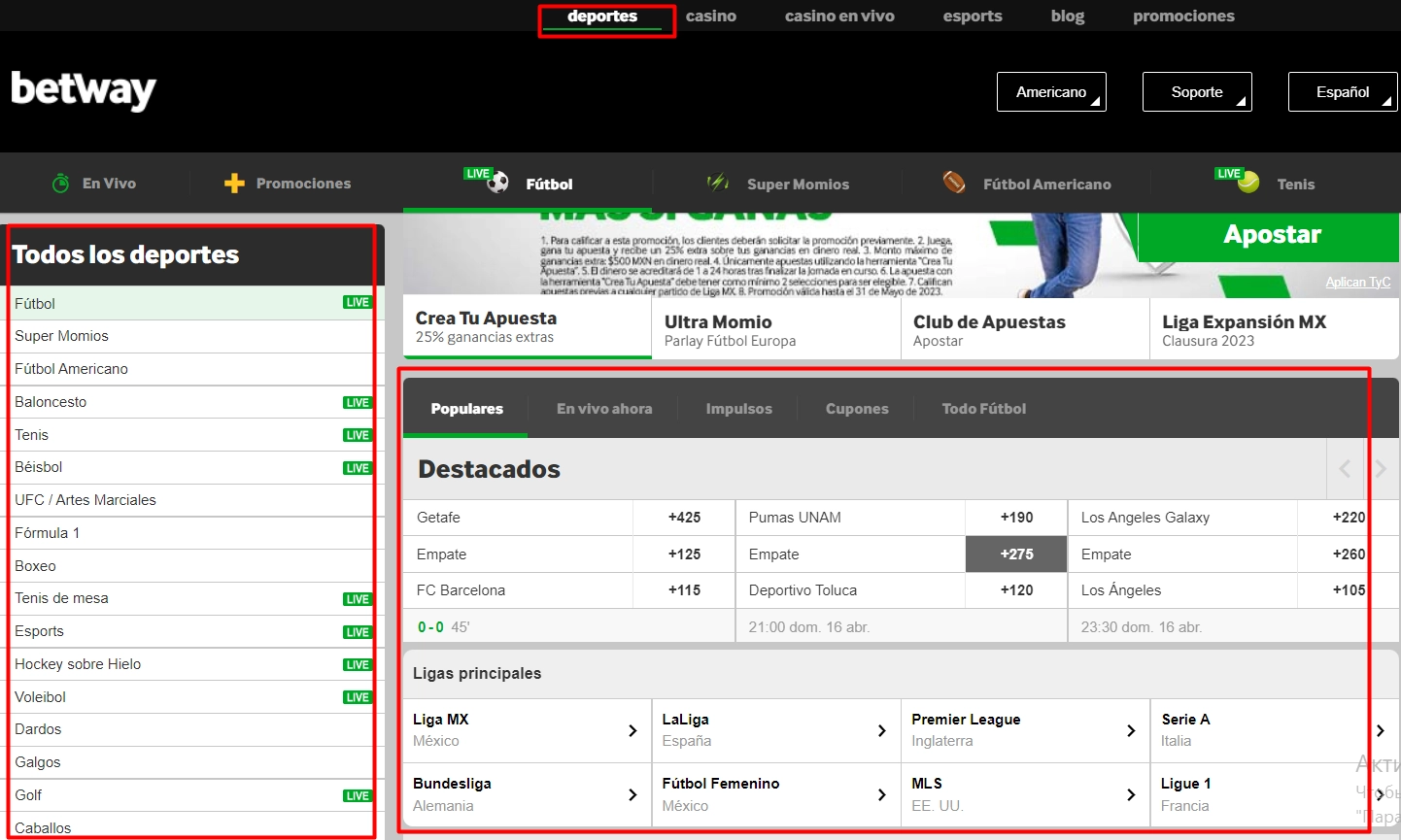This screenshot has width=1401, height=840.
Task: Select the highlighted +275 Empate odds
Action: [1016, 554]
